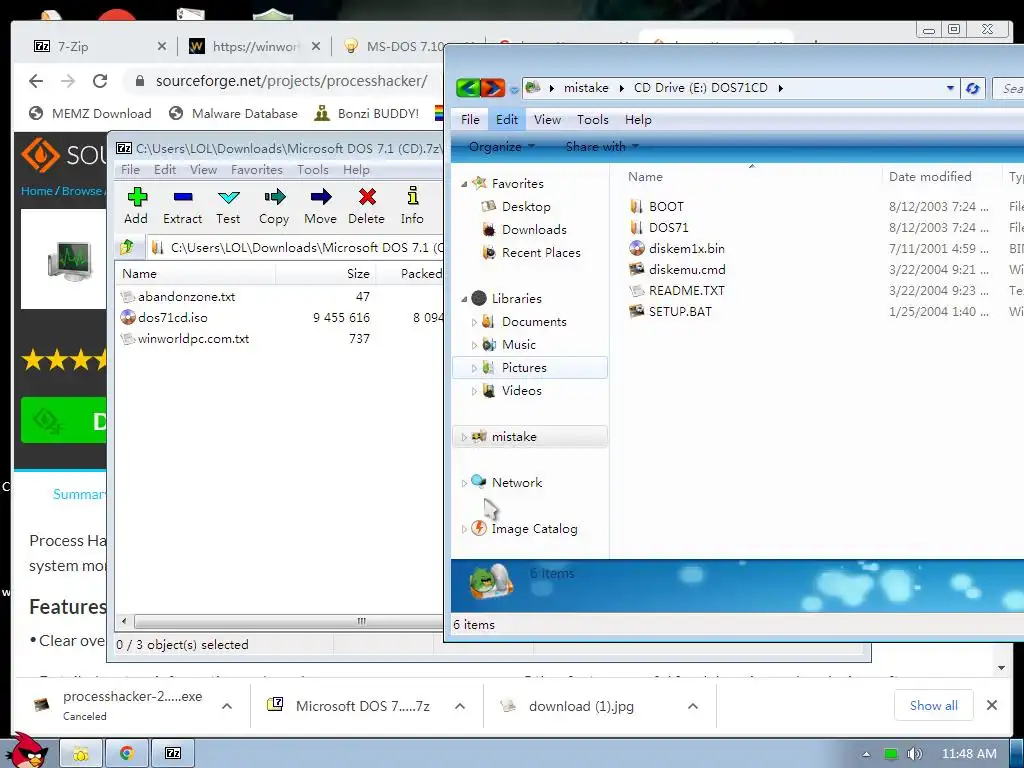The width and height of the screenshot is (1024, 768).
Task: Expand the Network node
Action: pyautogui.click(x=464, y=483)
